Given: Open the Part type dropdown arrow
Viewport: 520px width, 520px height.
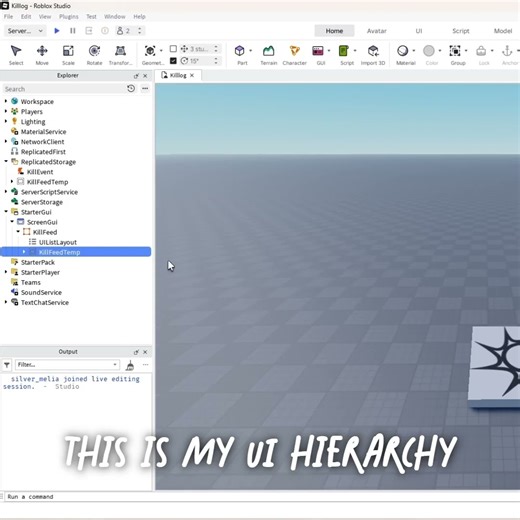Looking at the screenshot, I should (x=251, y=51).
